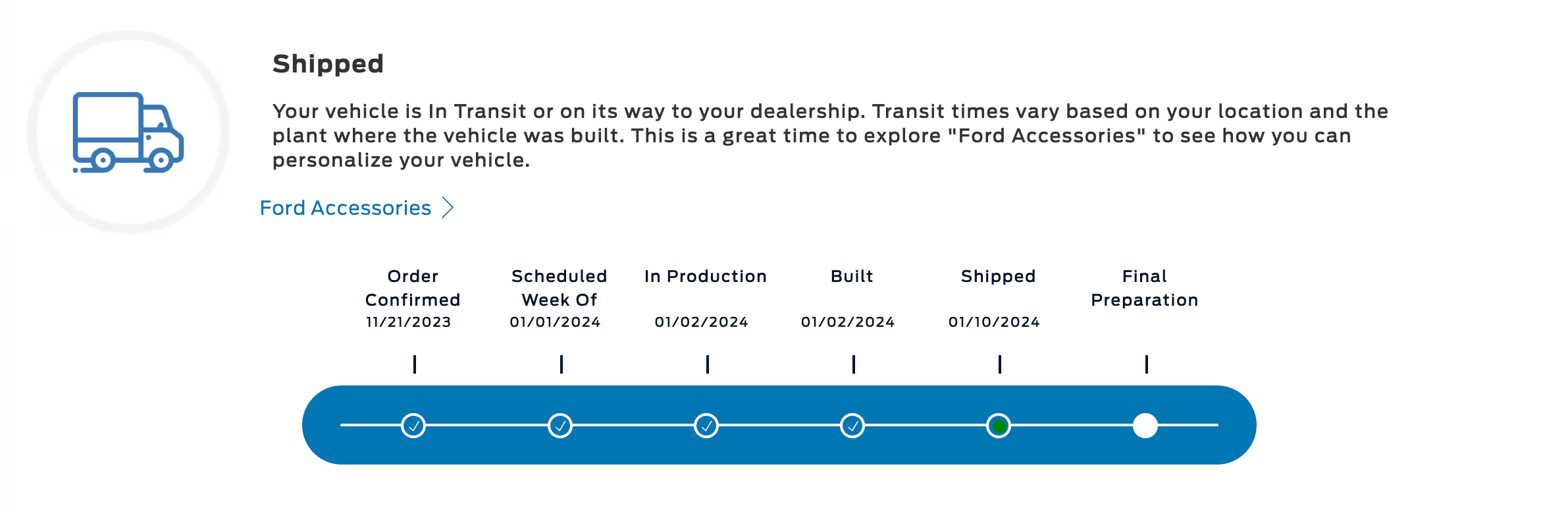
Task: Select the Final Preparation step label
Action: tap(1145, 288)
